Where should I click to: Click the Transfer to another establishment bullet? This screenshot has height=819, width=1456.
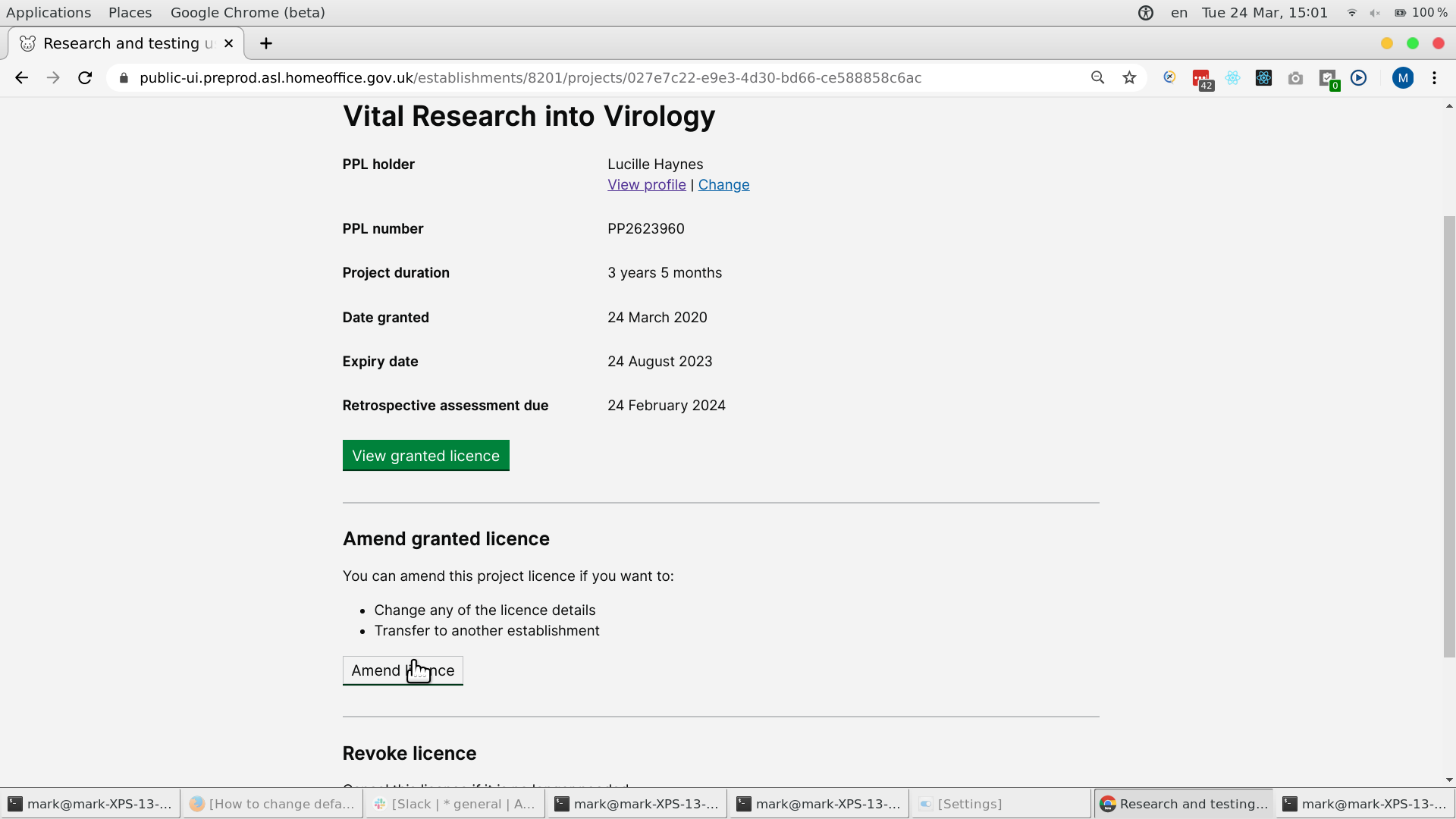(x=487, y=631)
